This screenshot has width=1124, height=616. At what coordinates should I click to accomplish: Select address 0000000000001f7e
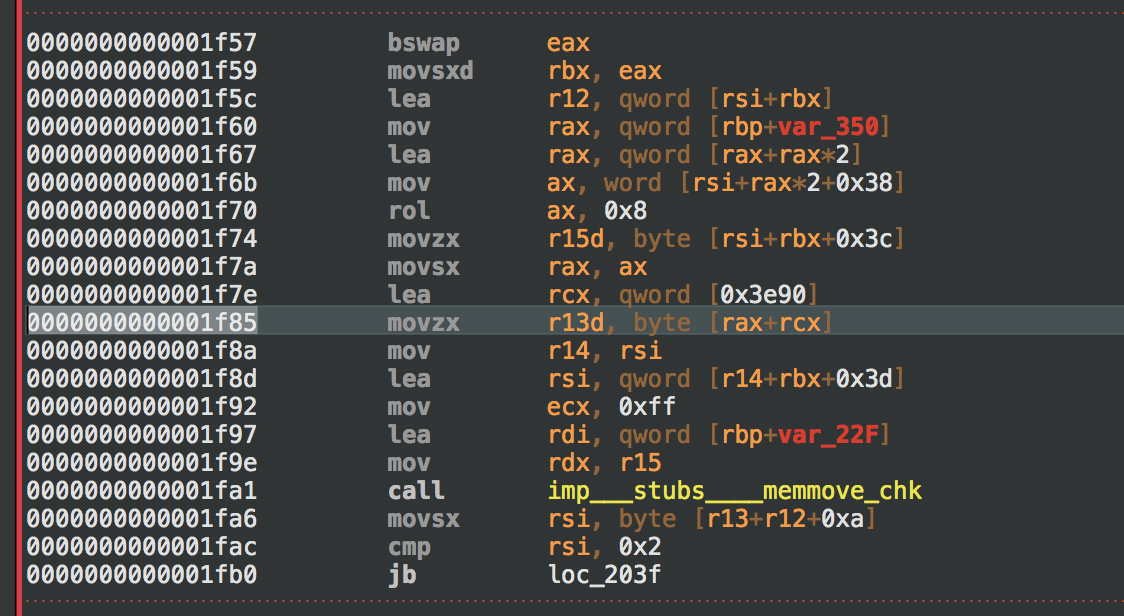pos(142,295)
